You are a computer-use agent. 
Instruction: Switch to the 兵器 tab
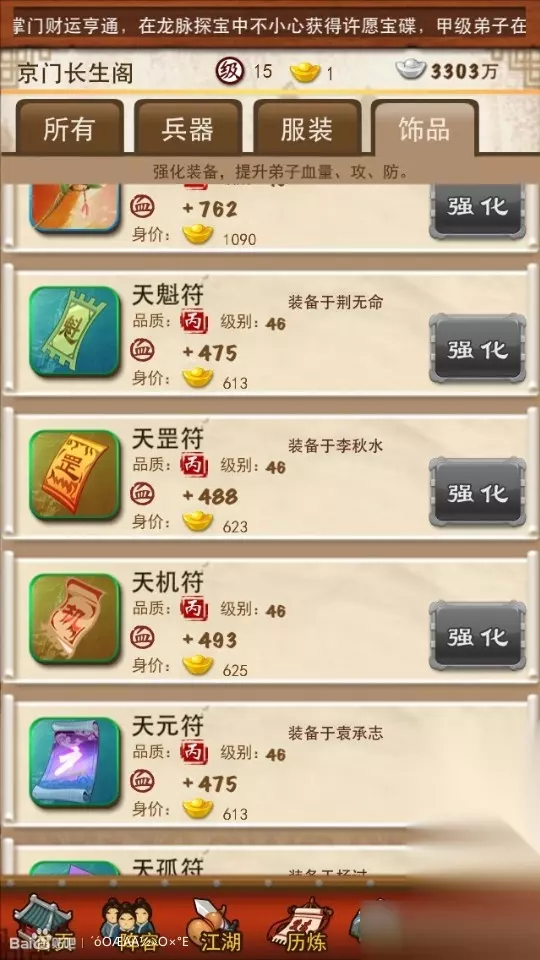188,129
